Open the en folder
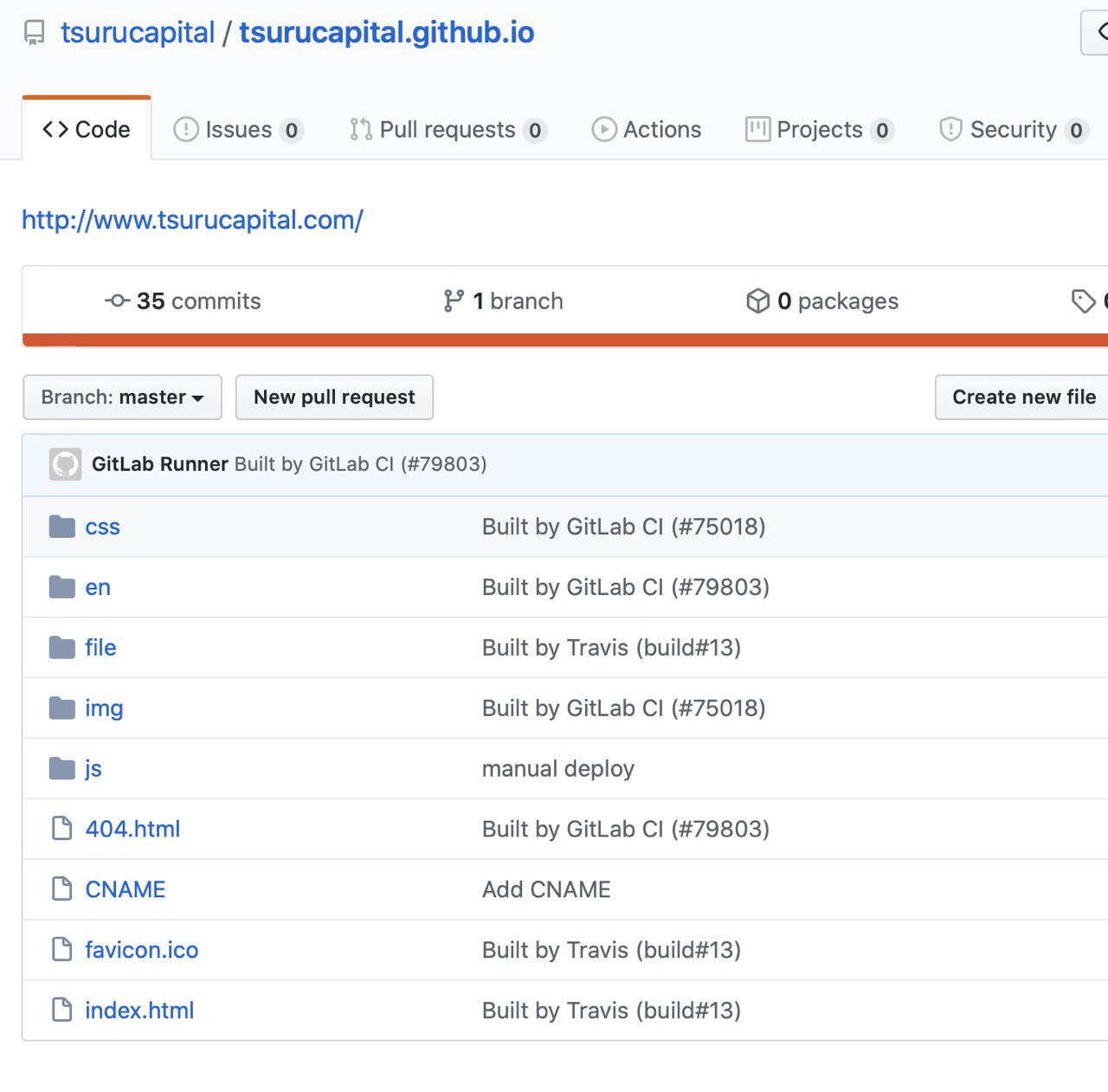This screenshot has height=1092, width=1108. 98,587
